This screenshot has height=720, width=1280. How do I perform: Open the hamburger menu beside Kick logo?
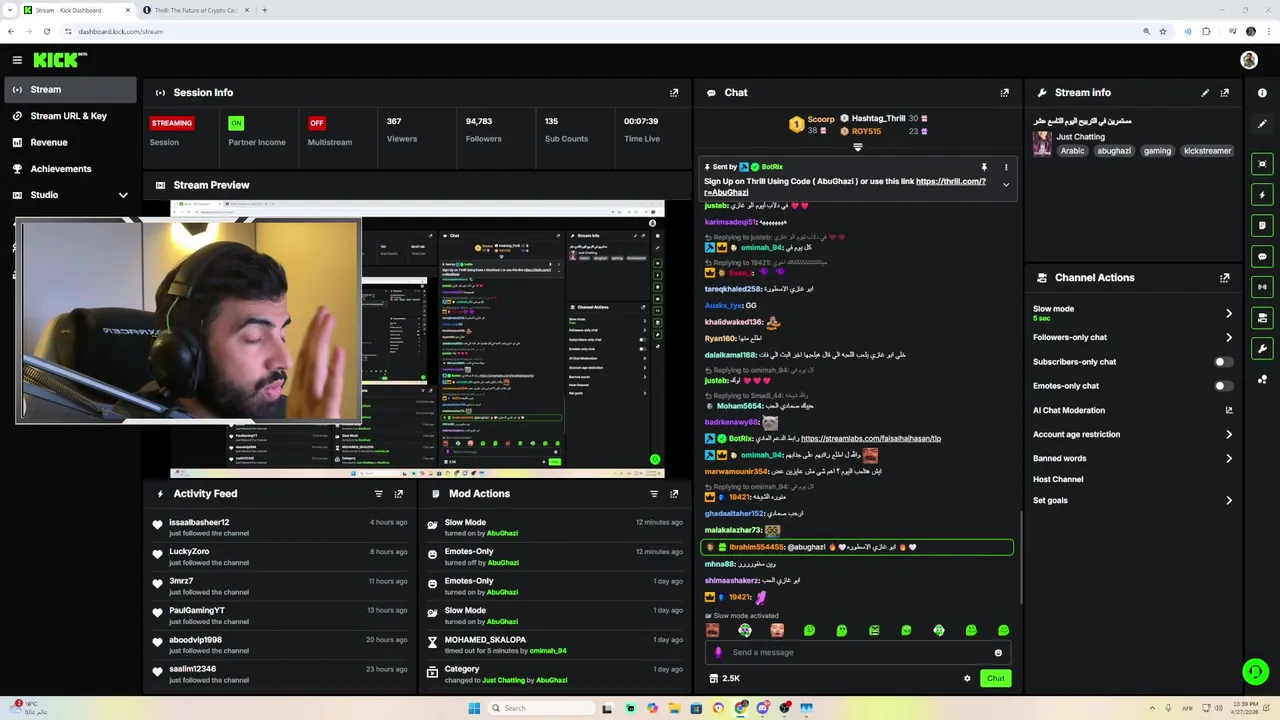[x=17, y=60]
